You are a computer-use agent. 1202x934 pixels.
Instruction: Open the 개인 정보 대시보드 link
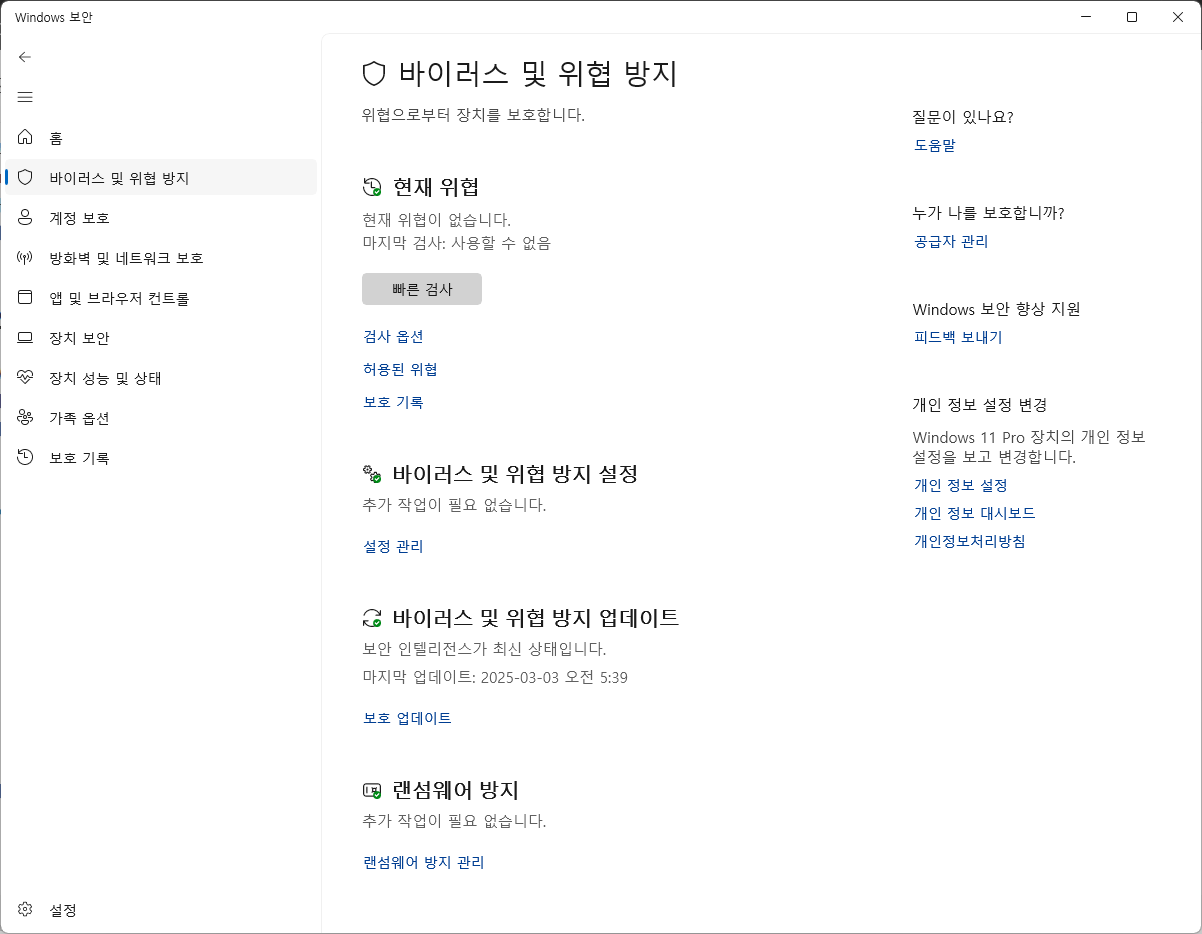pyautogui.click(x=974, y=513)
